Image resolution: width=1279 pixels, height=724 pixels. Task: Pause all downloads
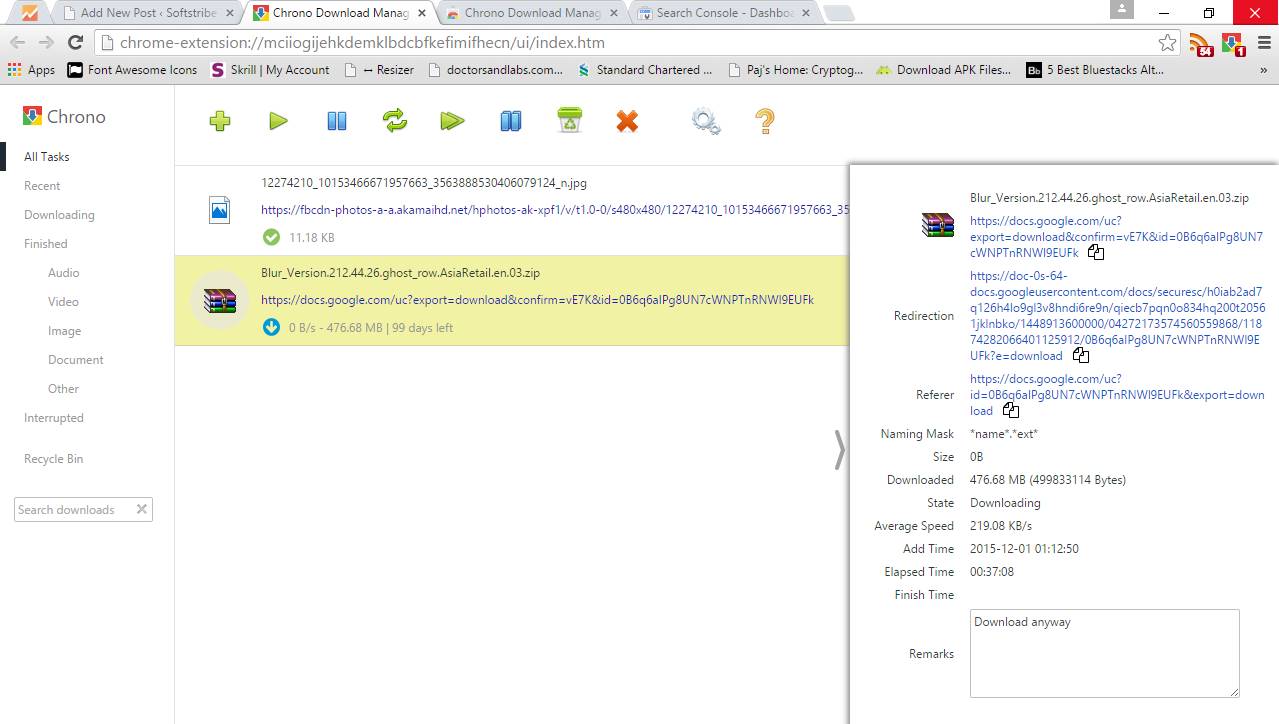point(510,120)
